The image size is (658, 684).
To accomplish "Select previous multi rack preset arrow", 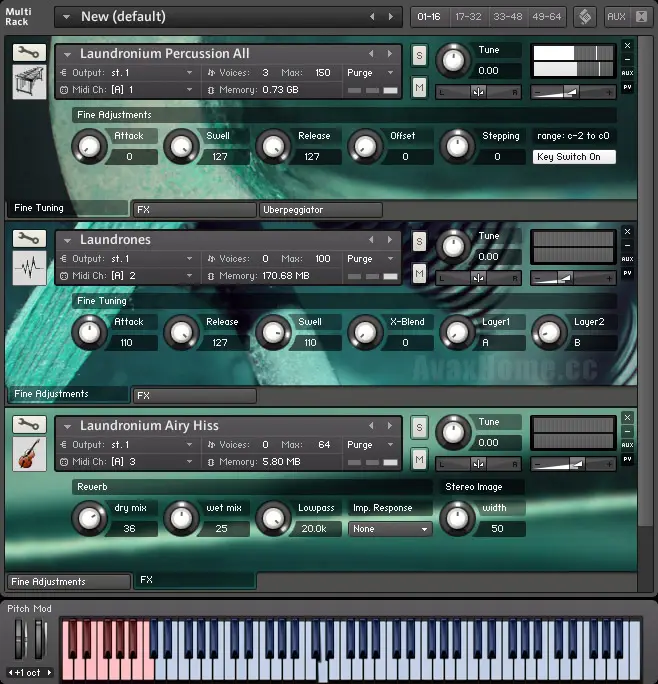I will (372, 17).
